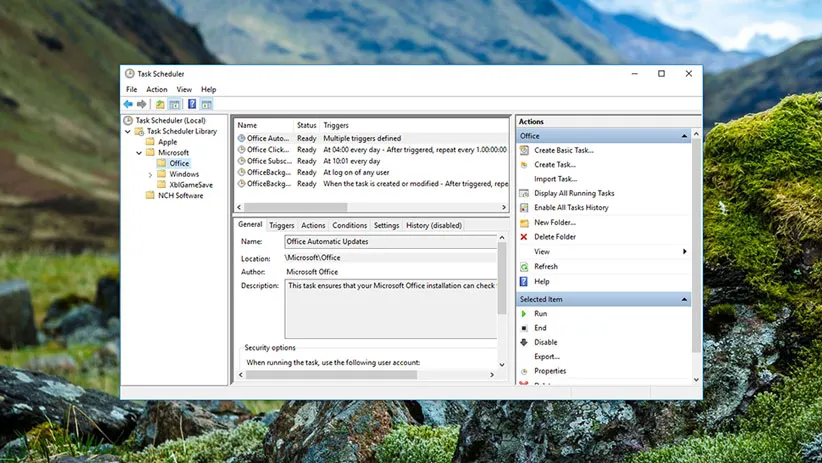This screenshot has width=822, height=463.
Task: Click the Create Basic Task icon
Action: (524, 150)
